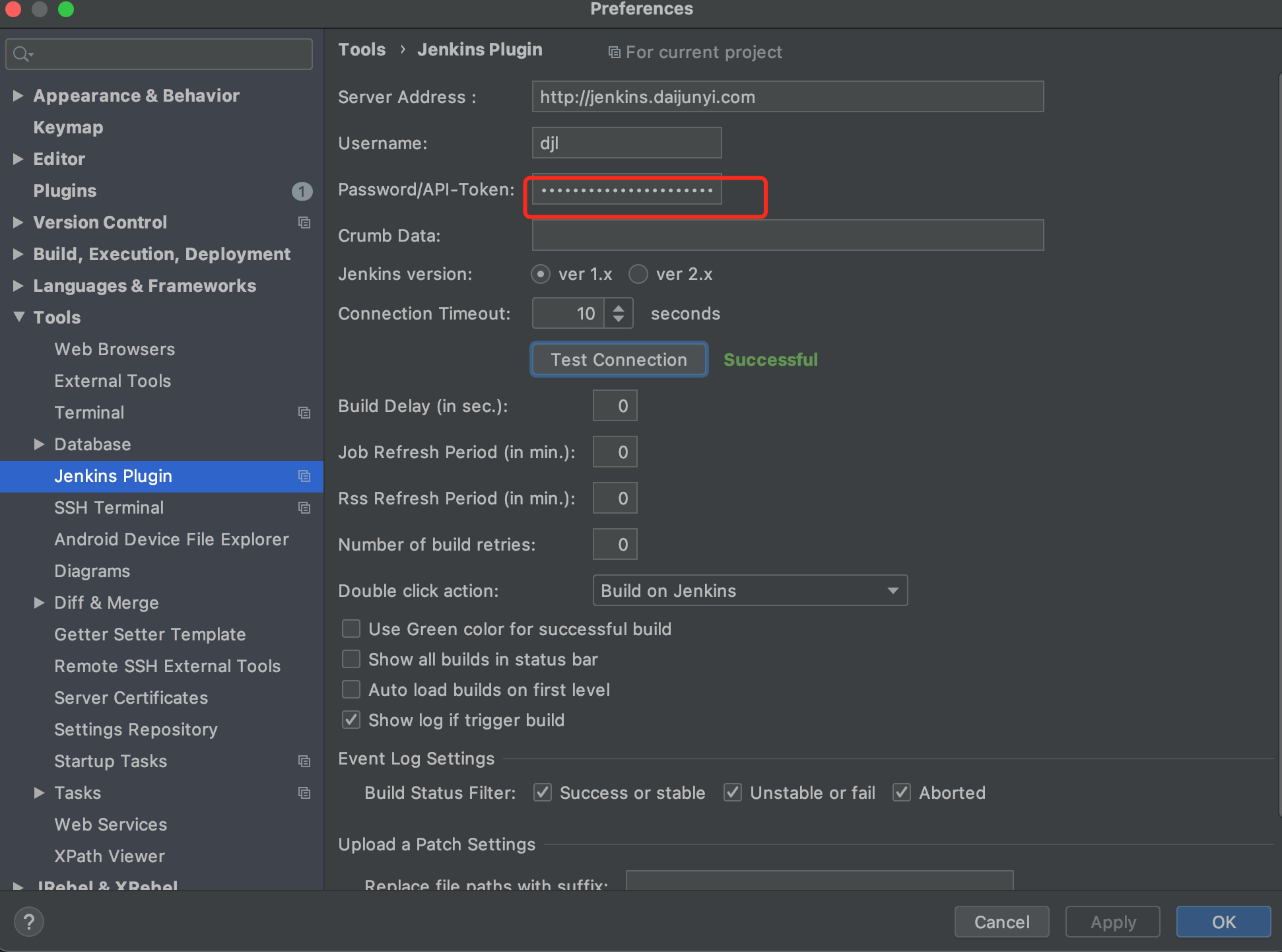Image resolution: width=1282 pixels, height=952 pixels.
Task: Expand the Editor section arrow
Action: coord(18,159)
